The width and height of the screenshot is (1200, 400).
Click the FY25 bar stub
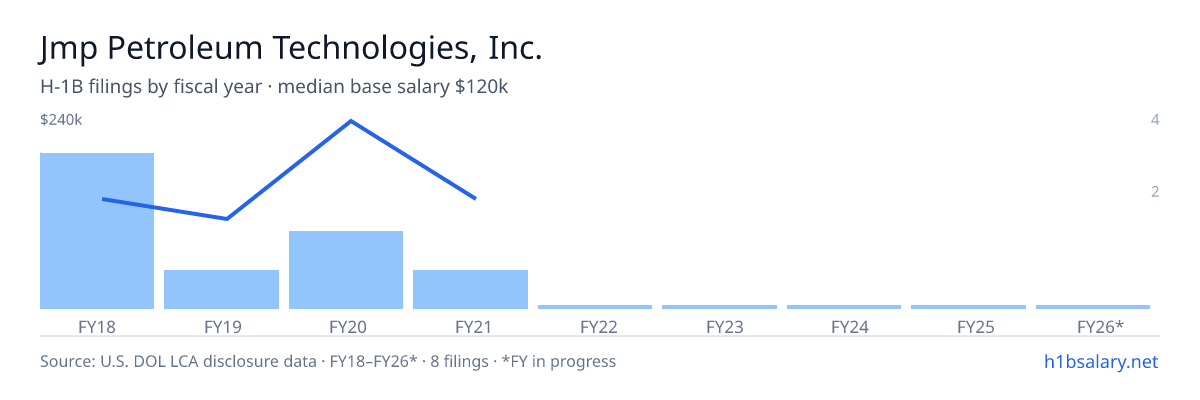point(968,307)
